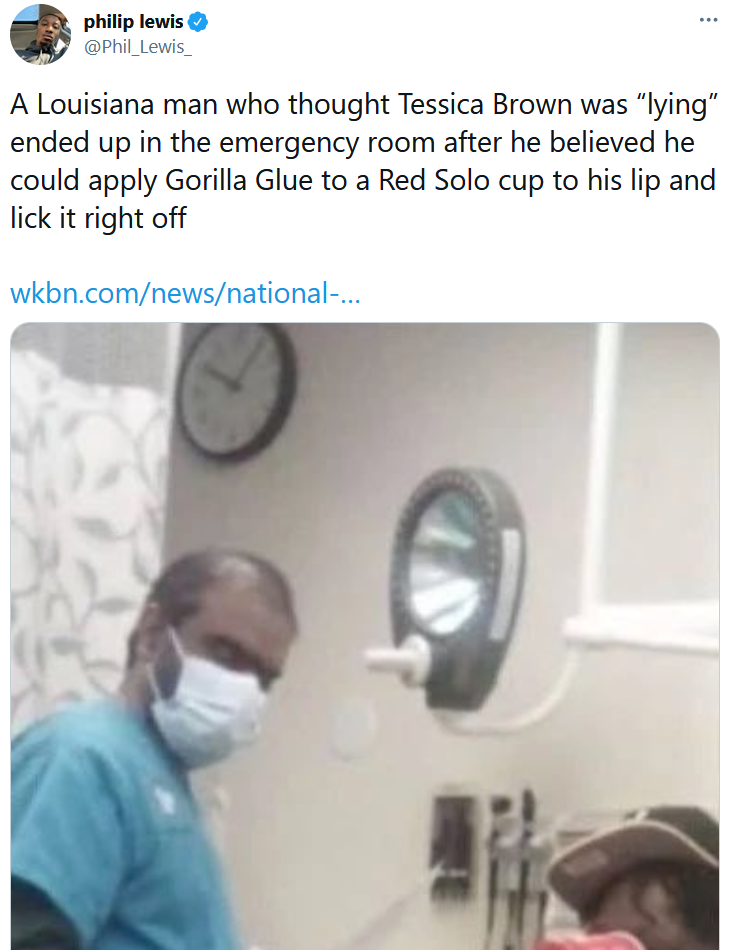This screenshot has width=734, height=950.
Task: Click the words "lick it right off"
Action: click(98, 218)
